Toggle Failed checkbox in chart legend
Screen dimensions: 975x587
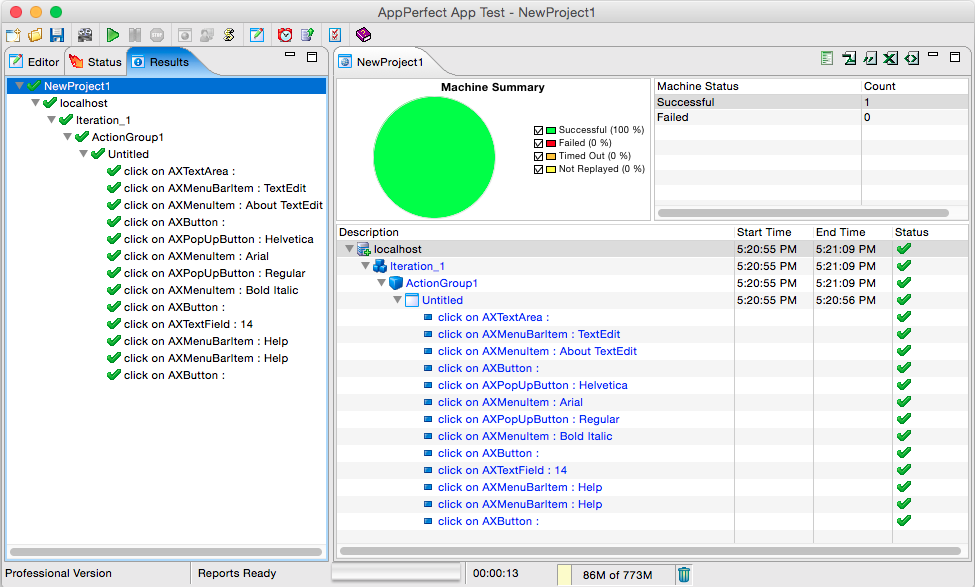pos(538,144)
